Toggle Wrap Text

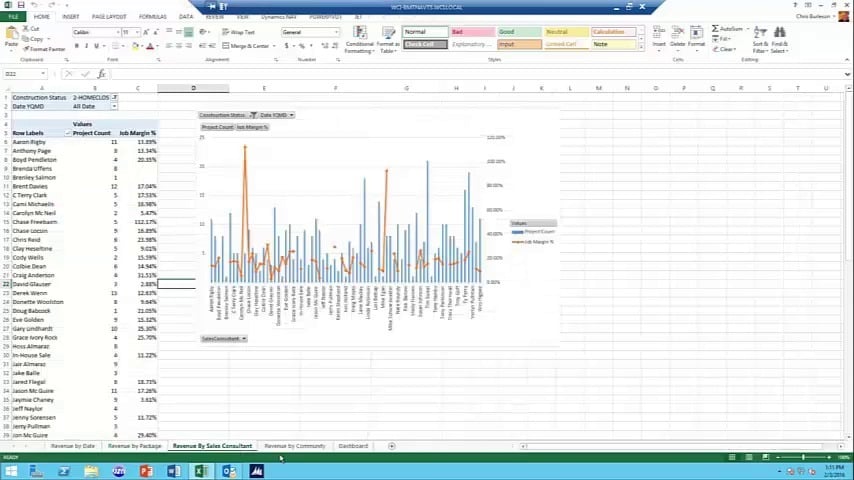[x=239, y=33]
